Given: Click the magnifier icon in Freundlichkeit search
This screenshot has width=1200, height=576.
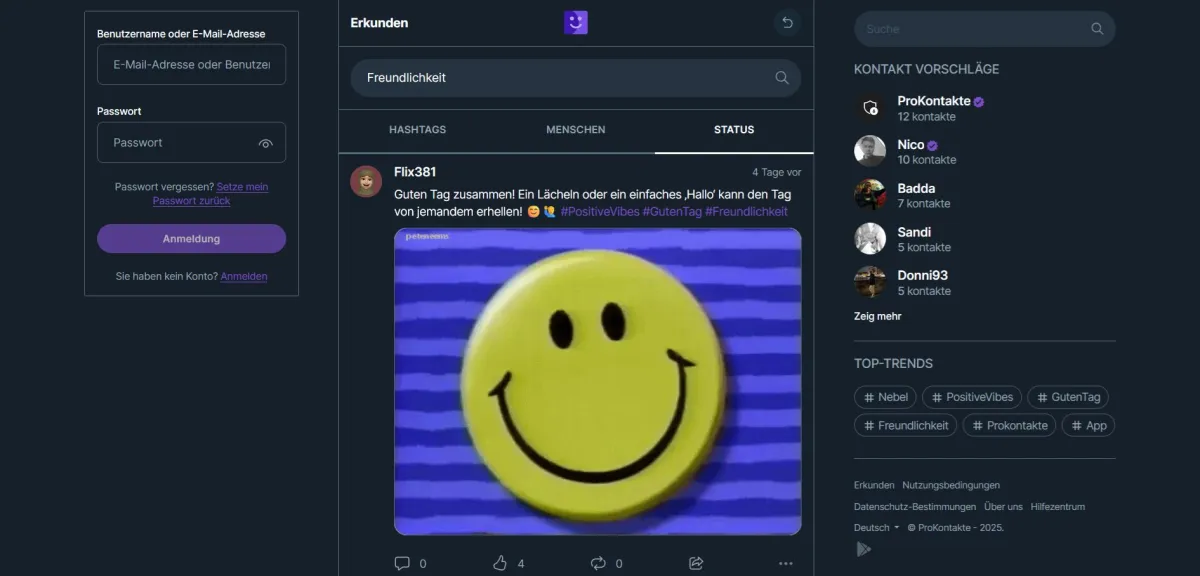Looking at the screenshot, I should (782, 78).
